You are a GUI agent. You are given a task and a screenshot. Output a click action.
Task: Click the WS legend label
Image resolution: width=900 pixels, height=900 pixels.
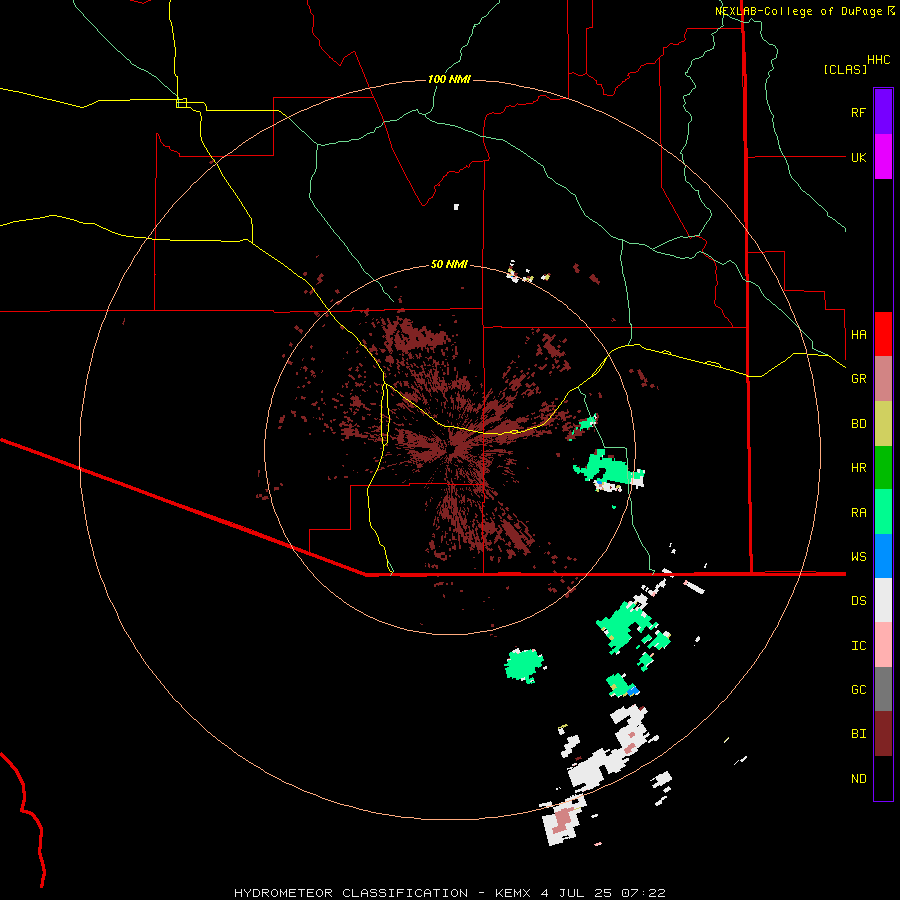click(858, 557)
